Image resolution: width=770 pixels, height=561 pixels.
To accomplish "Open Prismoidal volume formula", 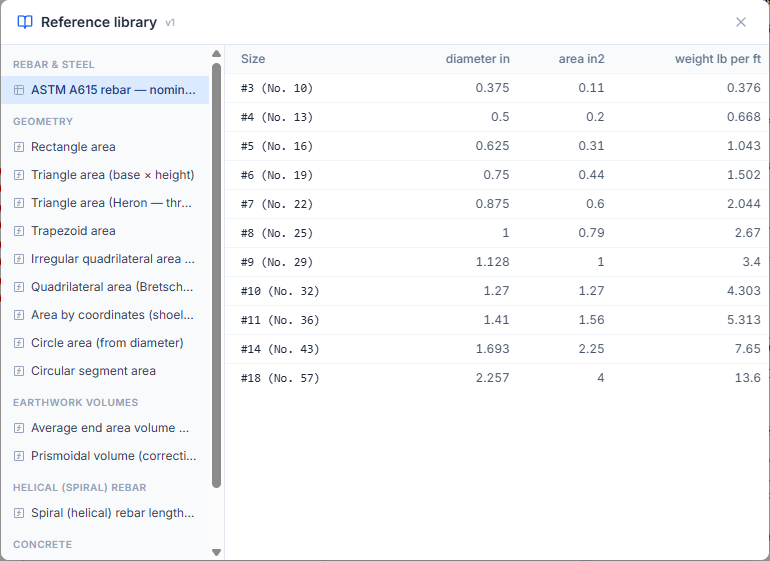I will click(105, 456).
